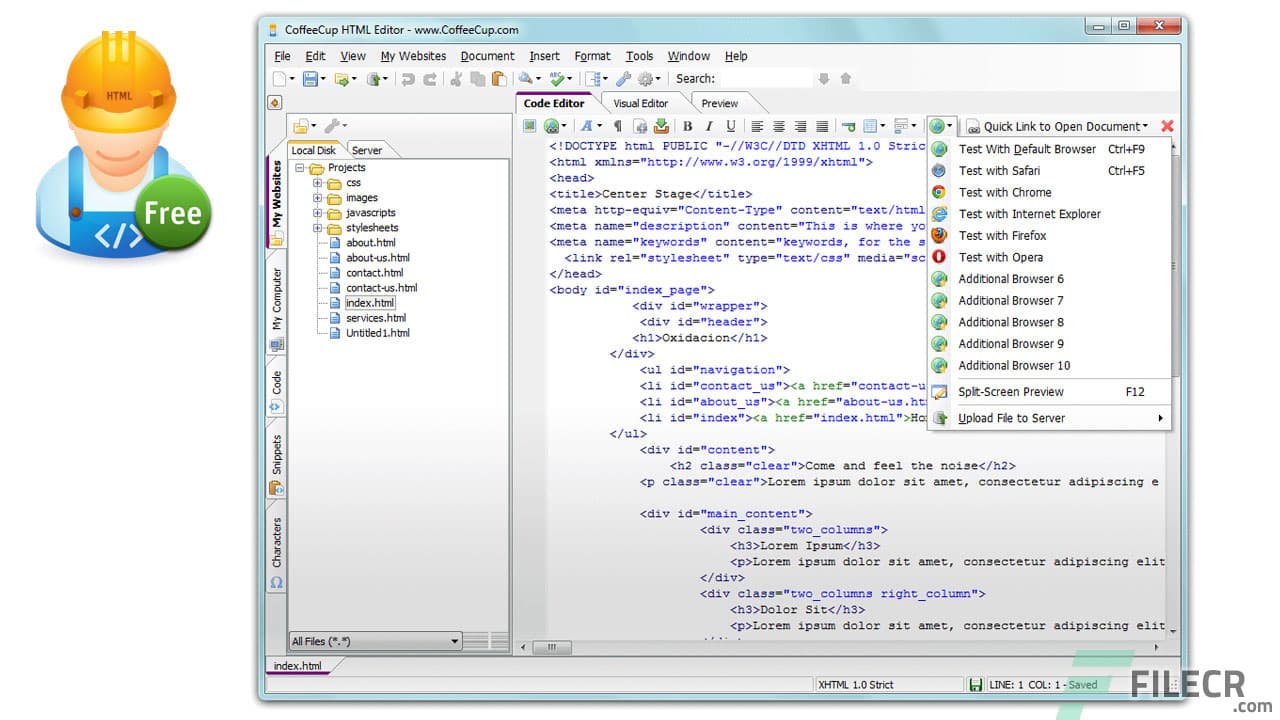Toggle italic formatting
Image resolution: width=1280 pixels, height=720 pixels.
(x=711, y=126)
